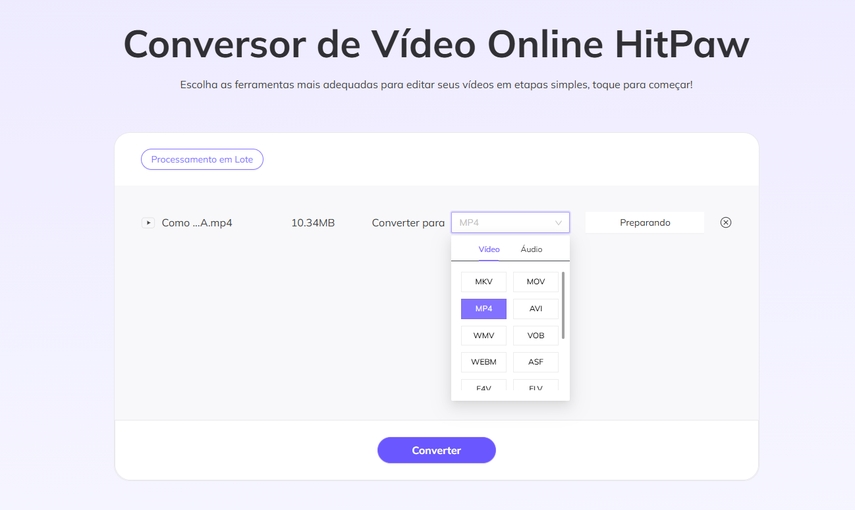Switch to the Áudio tab
Viewport: 855px width, 510px height.
[x=531, y=249]
